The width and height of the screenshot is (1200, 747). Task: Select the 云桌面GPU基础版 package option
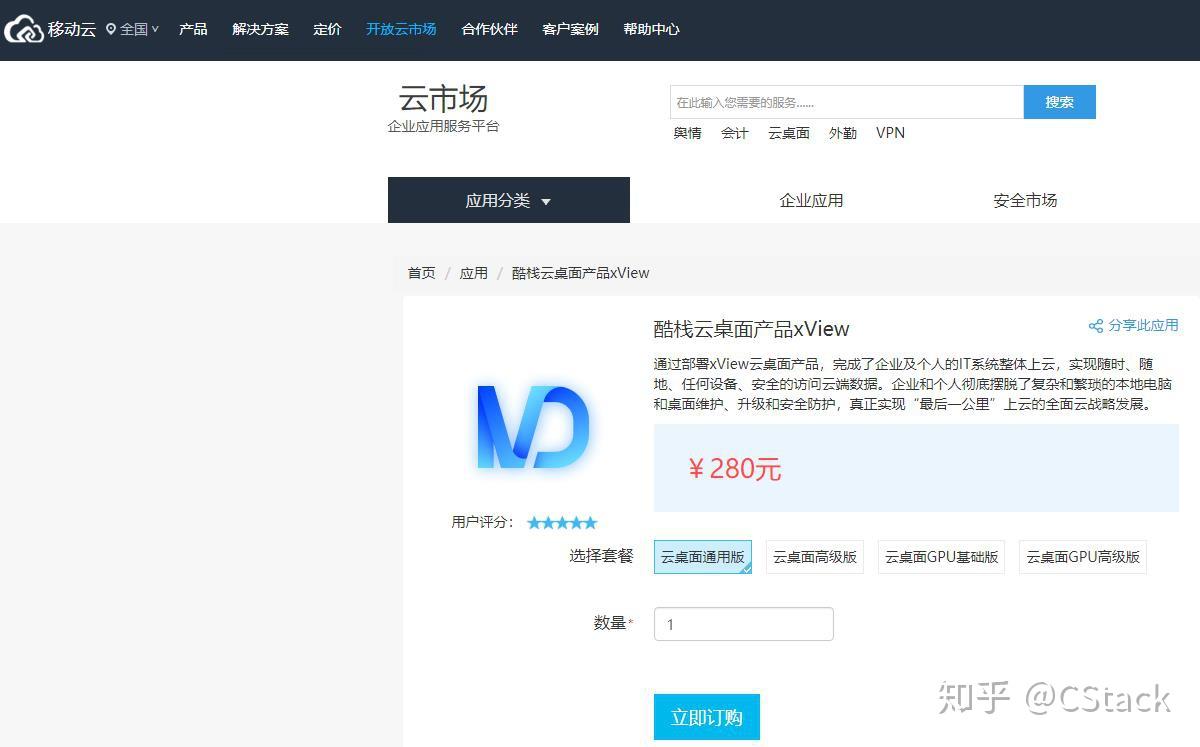pos(941,557)
